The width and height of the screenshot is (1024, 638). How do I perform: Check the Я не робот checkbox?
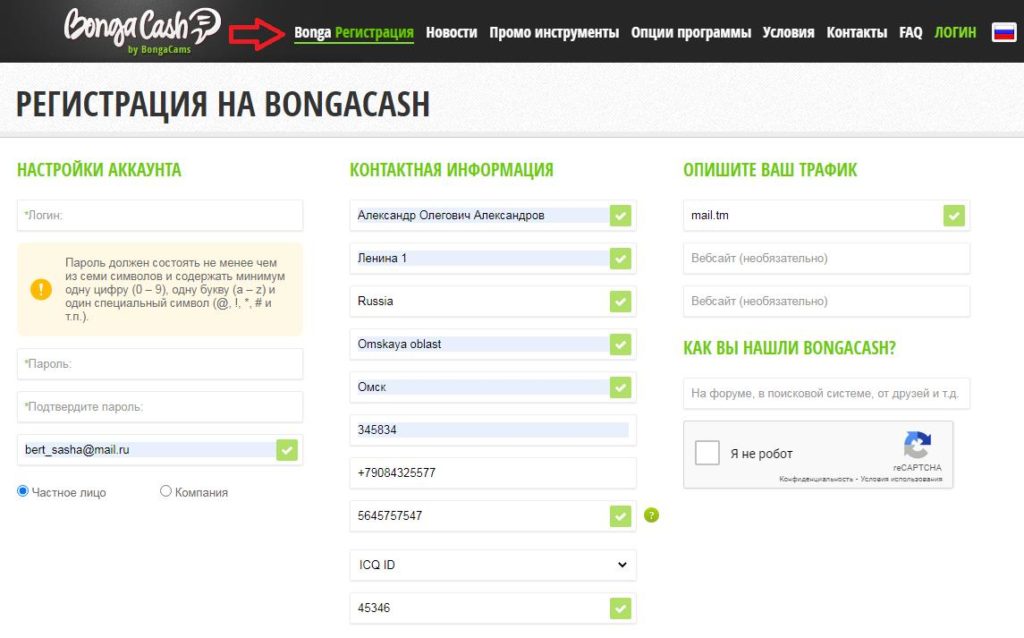pos(707,453)
